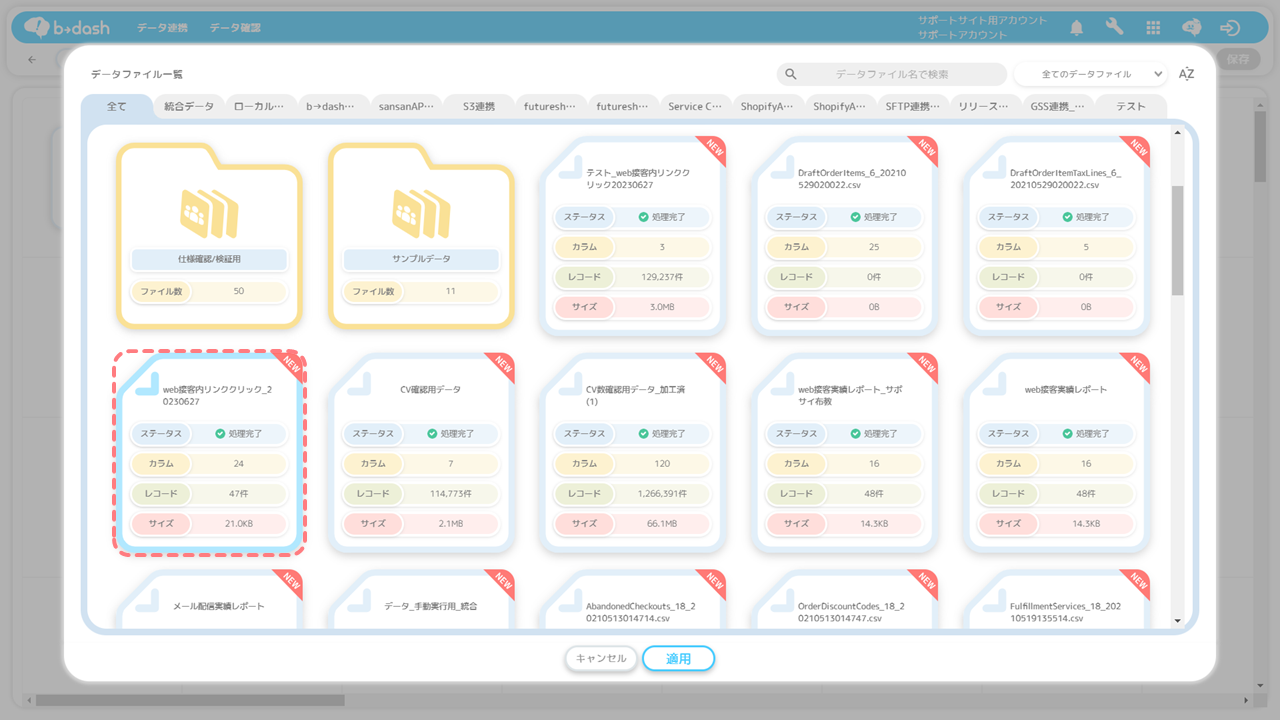Select the テスト_web接客内リンククリック20230627 file name
The height and width of the screenshot is (720, 1280).
638,179
